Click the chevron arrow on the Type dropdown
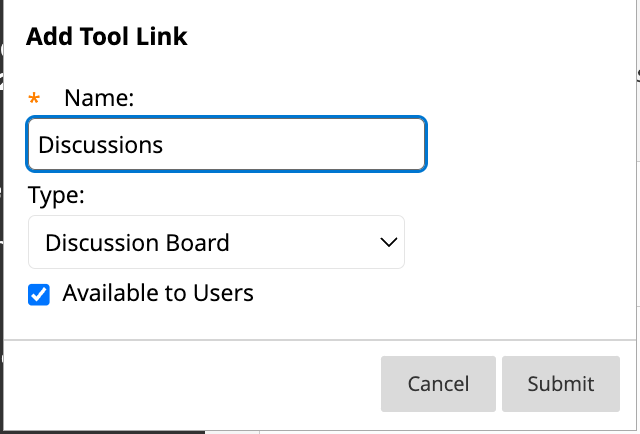The height and width of the screenshot is (434, 640). [388, 242]
